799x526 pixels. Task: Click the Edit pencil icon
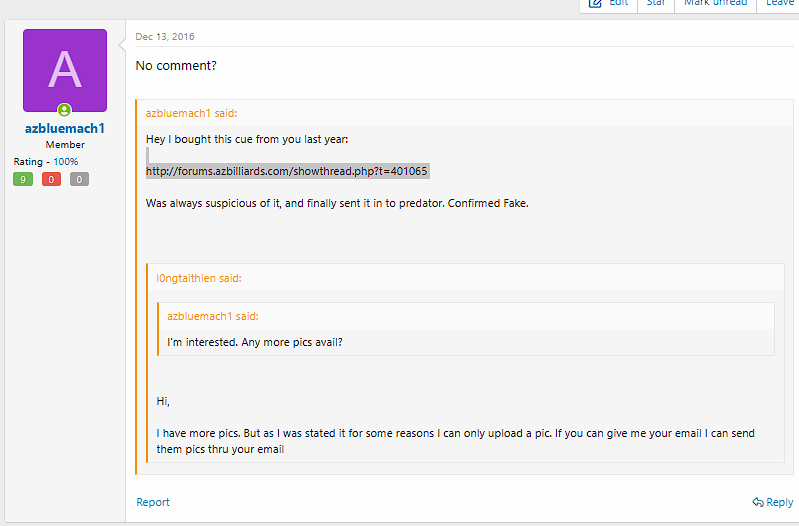595,3
